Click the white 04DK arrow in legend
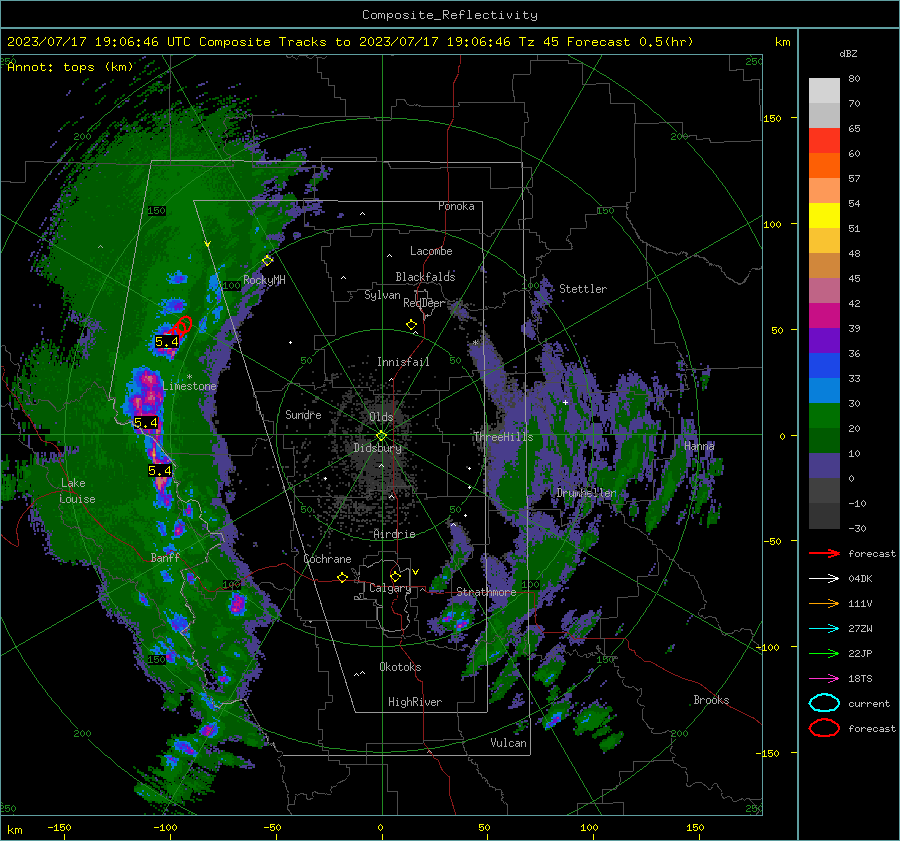The image size is (900, 841). 824,579
